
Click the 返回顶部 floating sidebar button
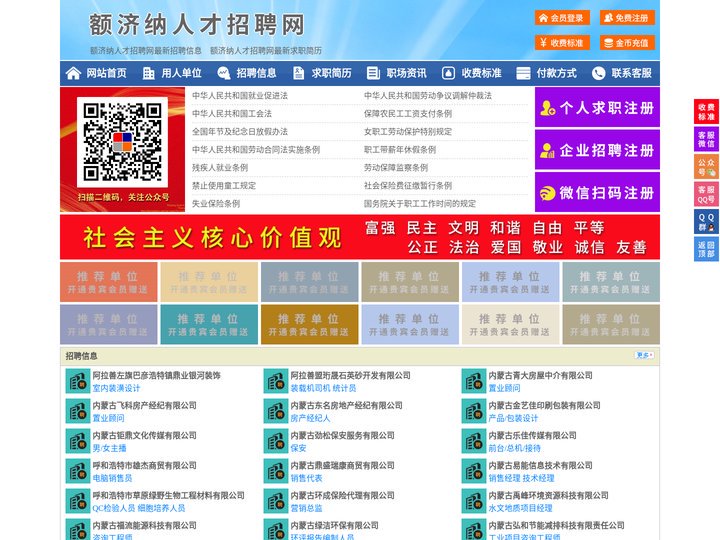[x=706, y=249]
